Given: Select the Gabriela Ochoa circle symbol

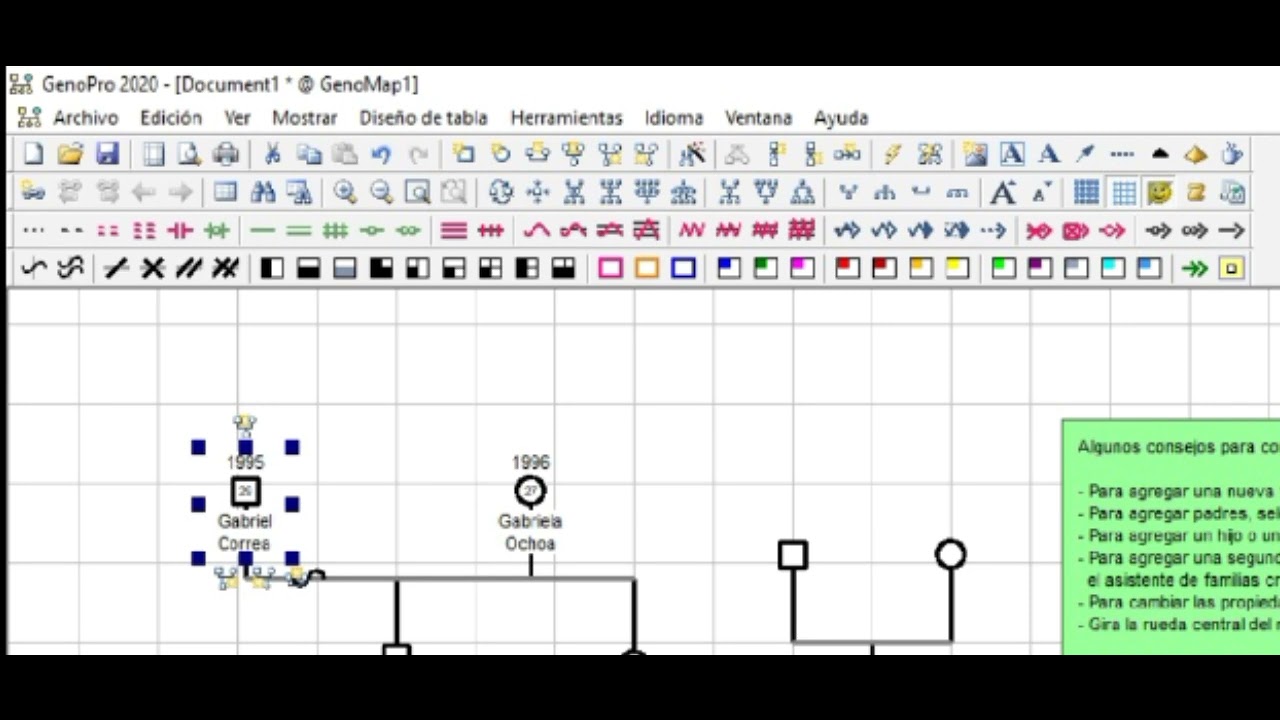Looking at the screenshot, I should tap(530, 491).
